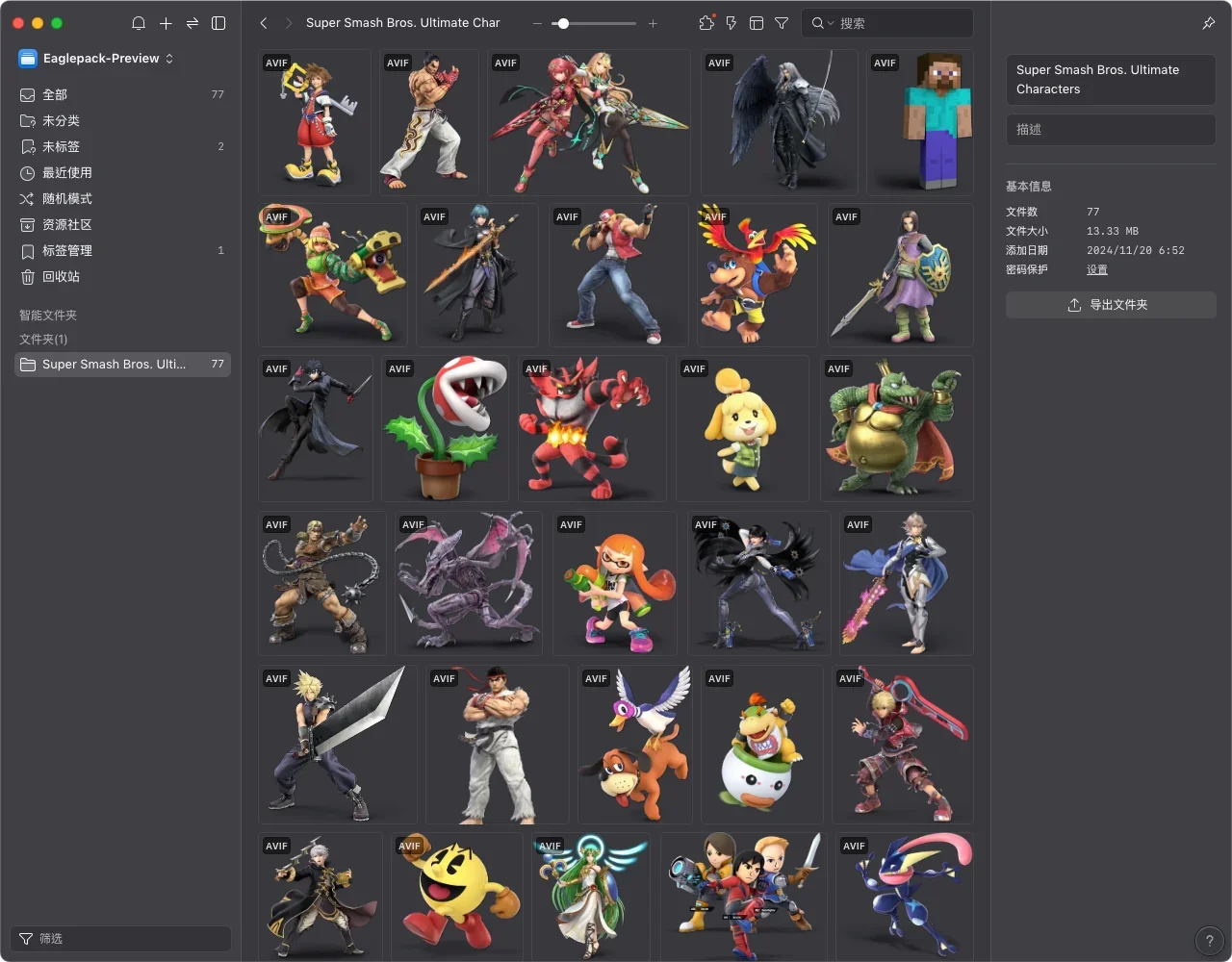
Task: Click the search field
Action: (x=887, y=23)
